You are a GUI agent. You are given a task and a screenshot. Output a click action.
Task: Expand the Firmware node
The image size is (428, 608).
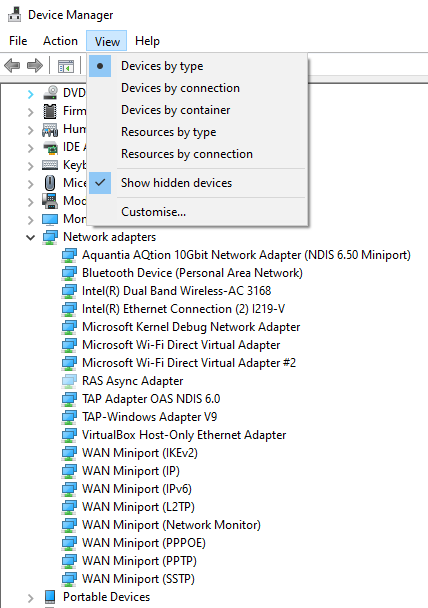[x=31, y=112]
